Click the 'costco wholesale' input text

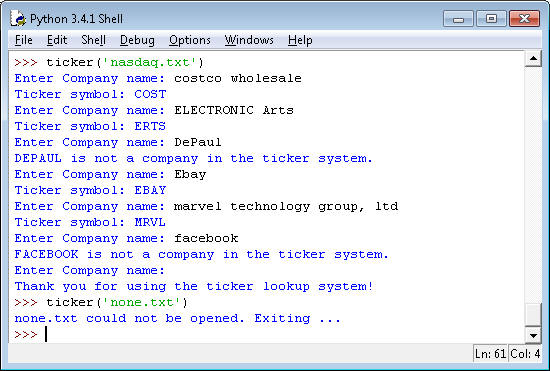[238, 78]
